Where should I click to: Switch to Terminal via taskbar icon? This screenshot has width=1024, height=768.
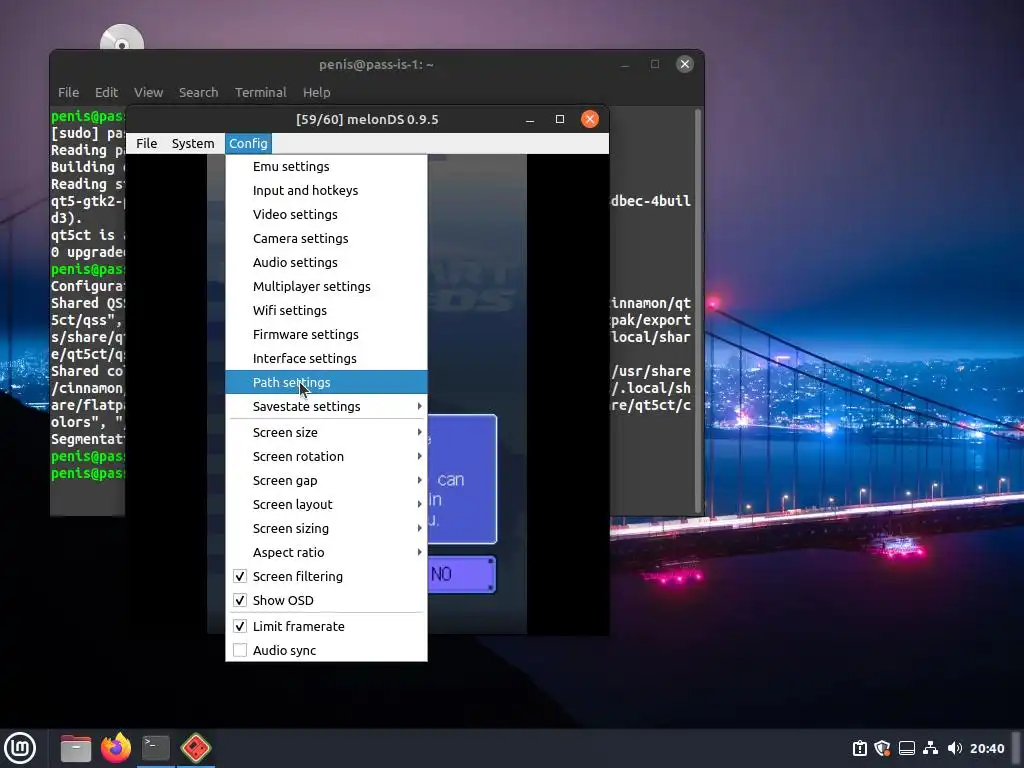pos(156,748)
